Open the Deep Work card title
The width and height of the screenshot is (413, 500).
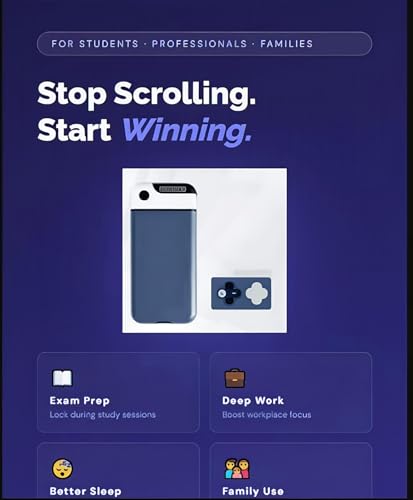tap(253, 400)
